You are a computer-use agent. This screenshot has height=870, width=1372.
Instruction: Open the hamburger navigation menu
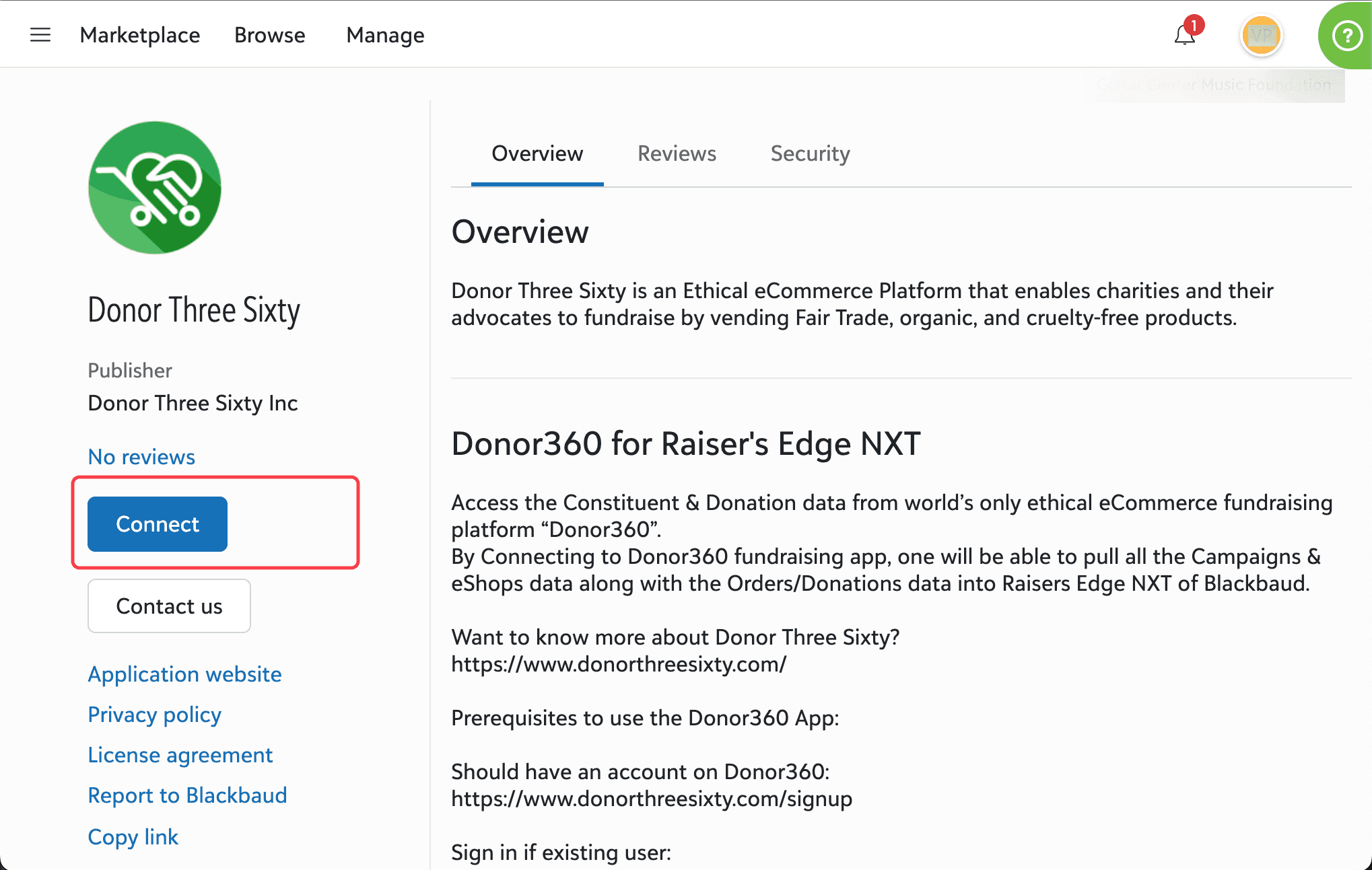(x=40, y=35)
